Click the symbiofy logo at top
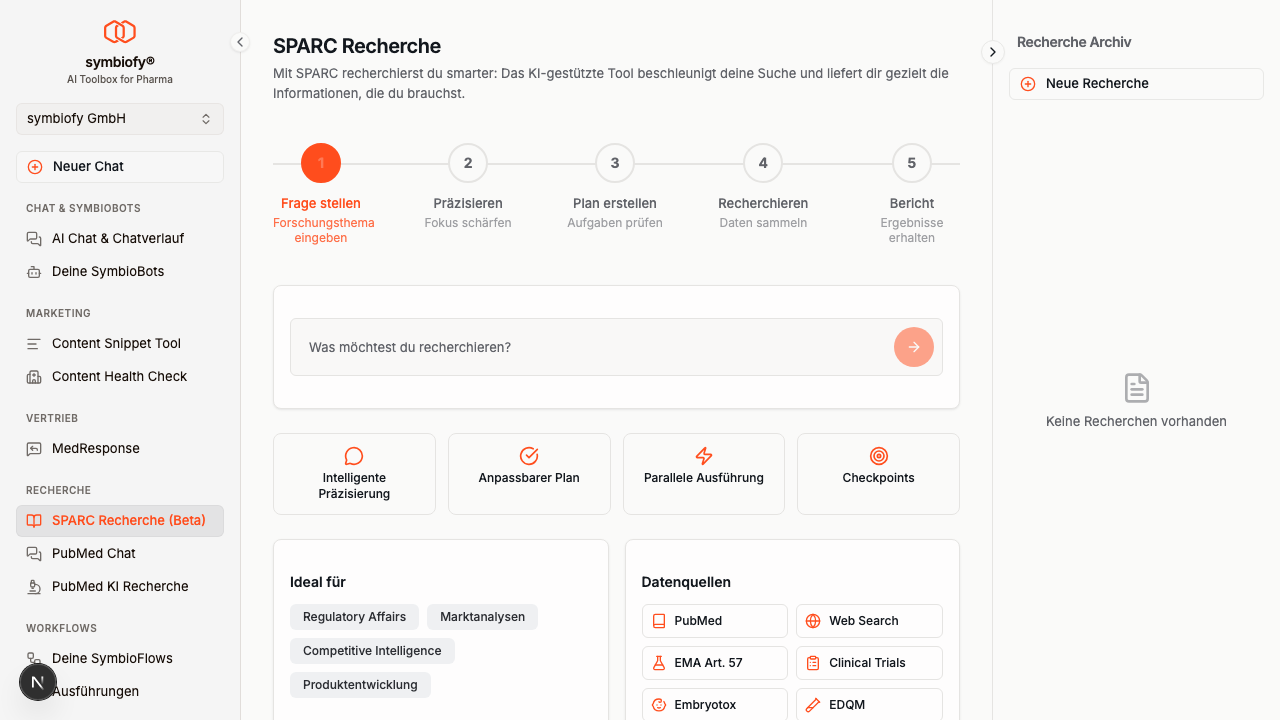 (x=119, y=32)
